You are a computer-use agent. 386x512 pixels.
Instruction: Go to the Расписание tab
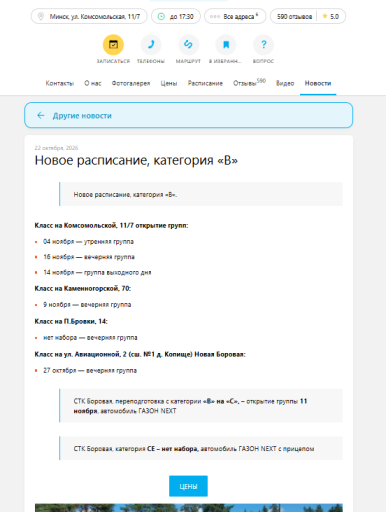(205, 83)
